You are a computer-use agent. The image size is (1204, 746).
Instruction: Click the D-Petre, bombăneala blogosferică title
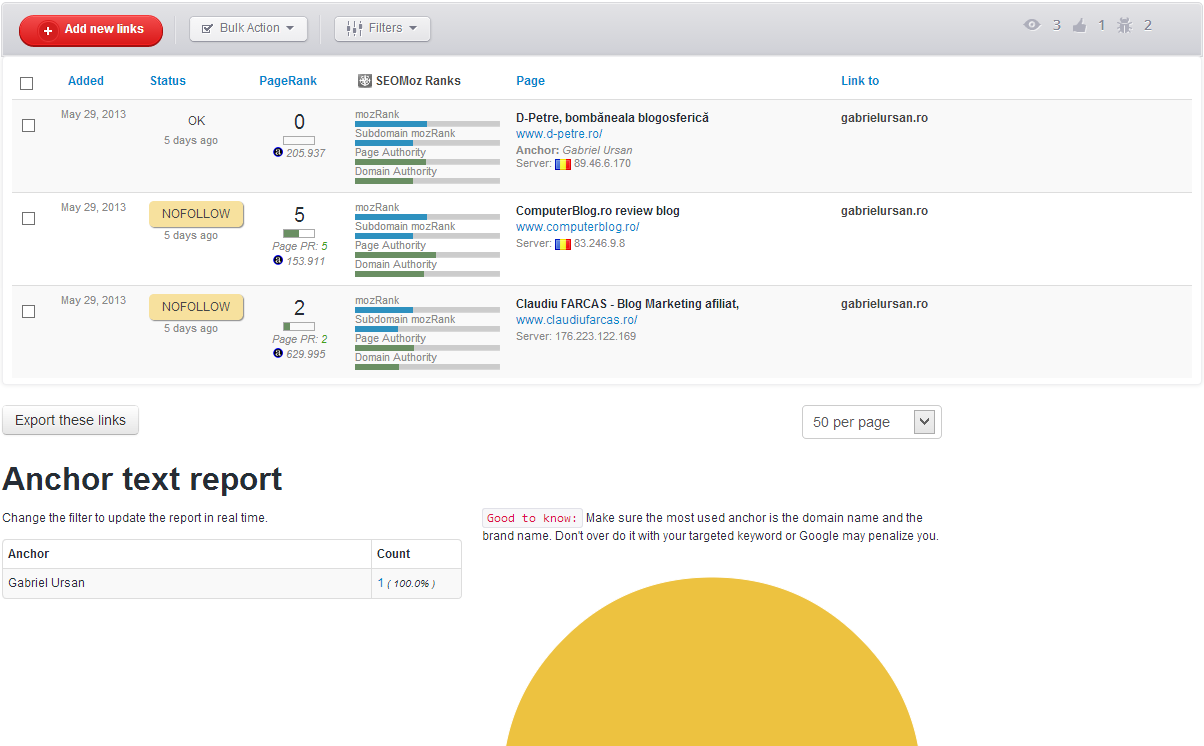pos(612,118)
